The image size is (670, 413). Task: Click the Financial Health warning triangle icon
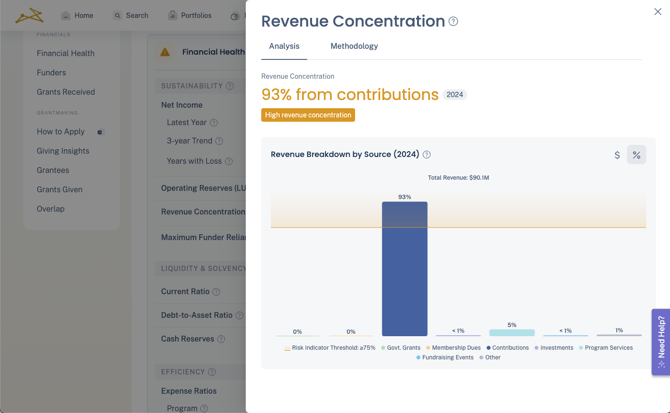click(x=165, y=52)
